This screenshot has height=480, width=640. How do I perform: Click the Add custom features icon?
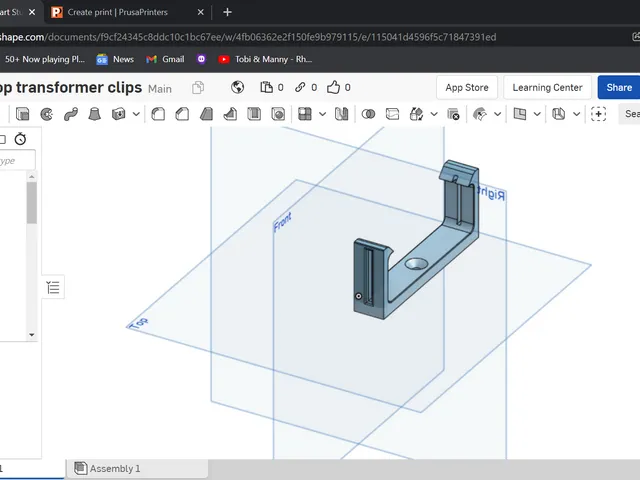coord(598,114)
